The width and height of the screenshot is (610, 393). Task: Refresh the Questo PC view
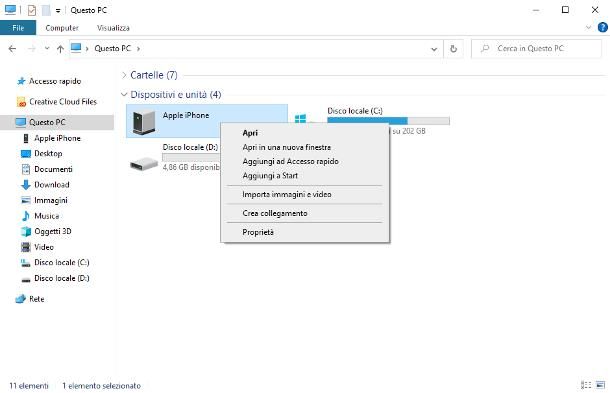[453, 49]
